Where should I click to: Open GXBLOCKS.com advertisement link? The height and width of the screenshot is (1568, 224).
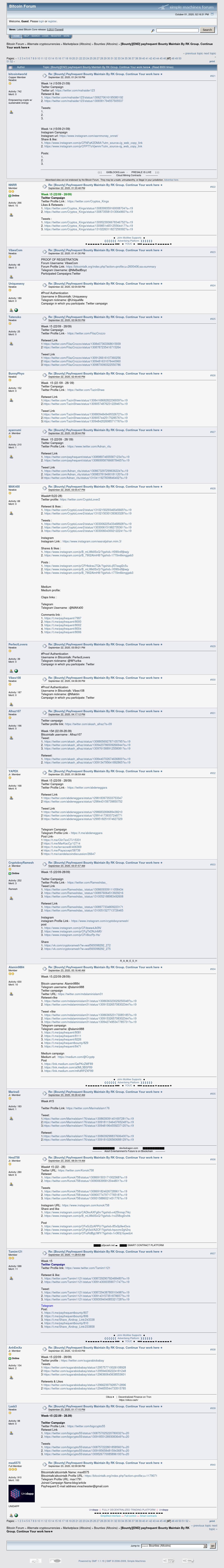(x=115, y=172)
